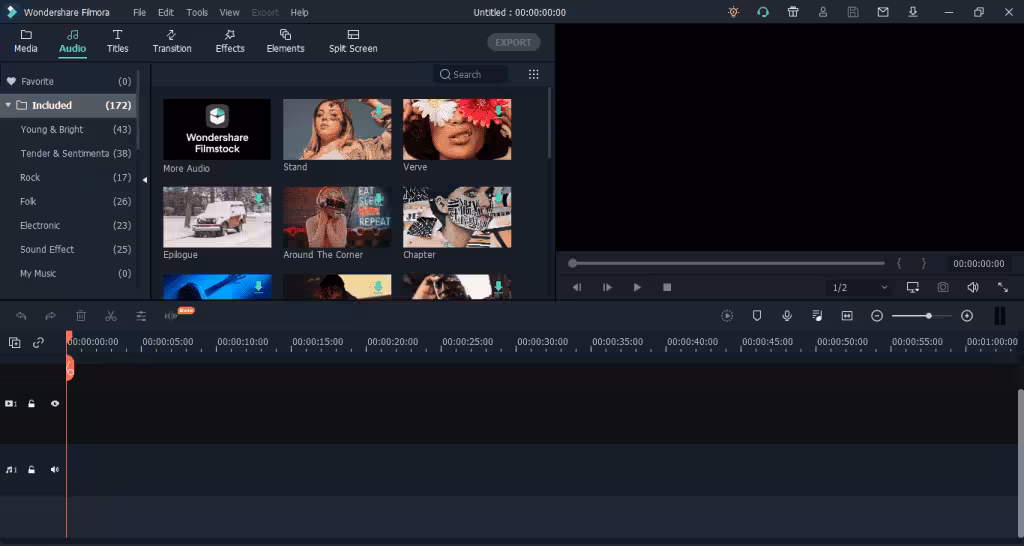The height and width of the screenshot is (546, 1024).
Task: Open the File menu
Action: [140, 12]
